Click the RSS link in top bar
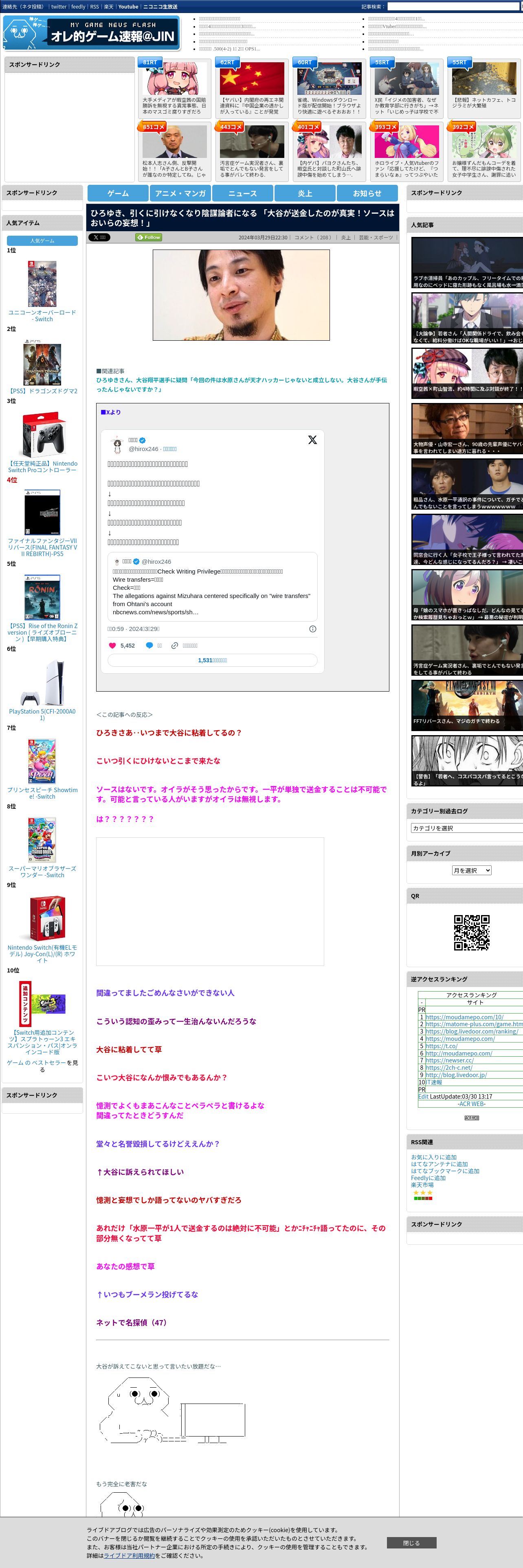This screenshot has width=523, height=1568. (94, 7)
